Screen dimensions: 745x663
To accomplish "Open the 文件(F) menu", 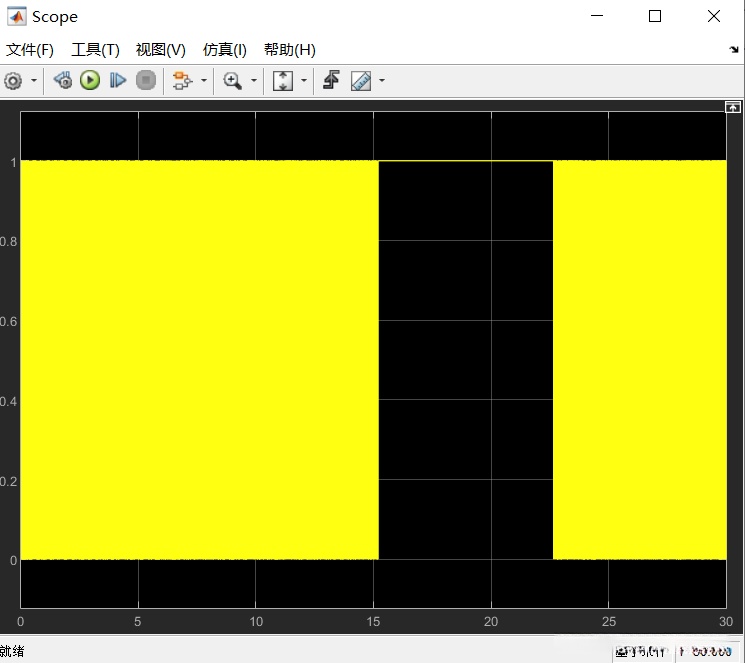I will (x=30, y=49).
